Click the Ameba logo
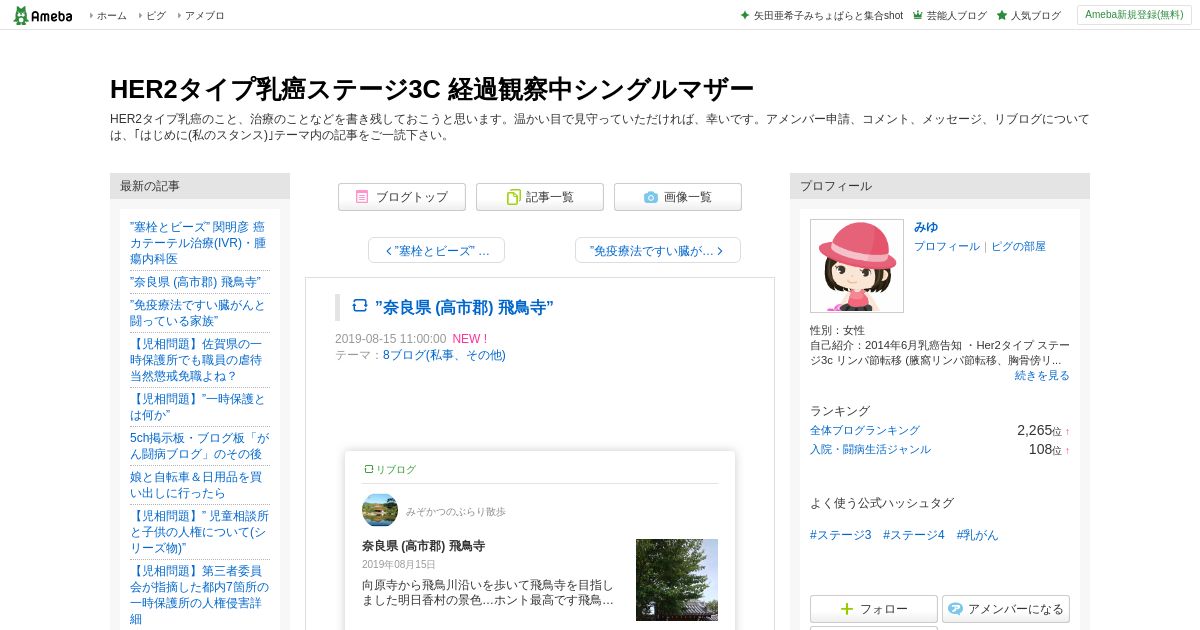This screenshot has width=1200, height=630. (x=42, y=15)
